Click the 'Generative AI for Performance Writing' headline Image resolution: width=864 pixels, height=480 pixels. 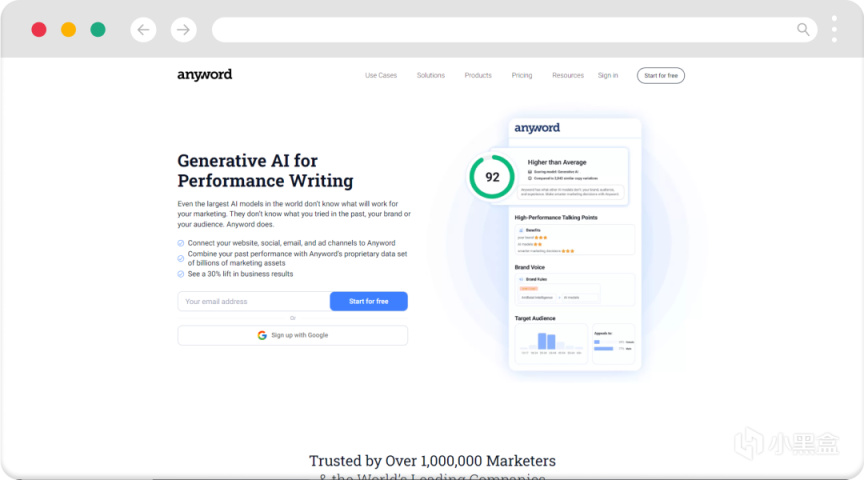click(x=265, y=171)
